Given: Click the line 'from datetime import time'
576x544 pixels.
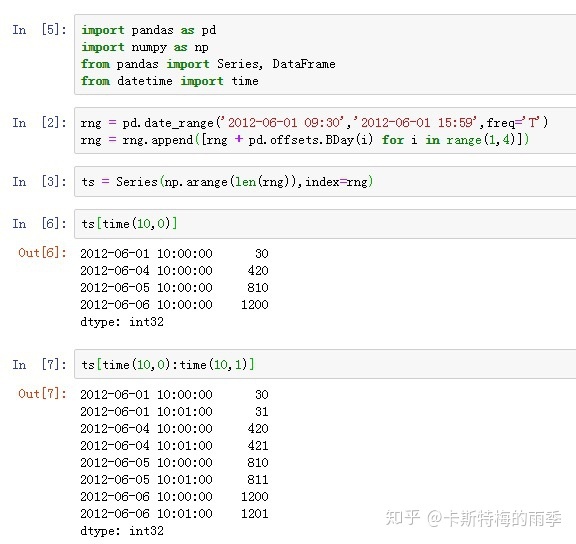Looking at the screenshot, I should point(170,81).
